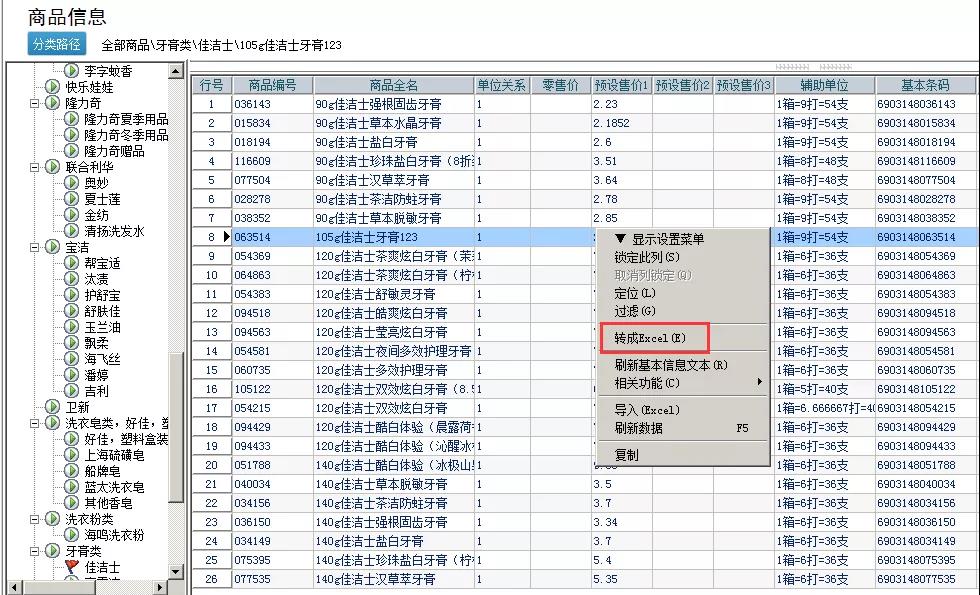
Task: Collapse the 牙膏类 category node
Action: 36,551
